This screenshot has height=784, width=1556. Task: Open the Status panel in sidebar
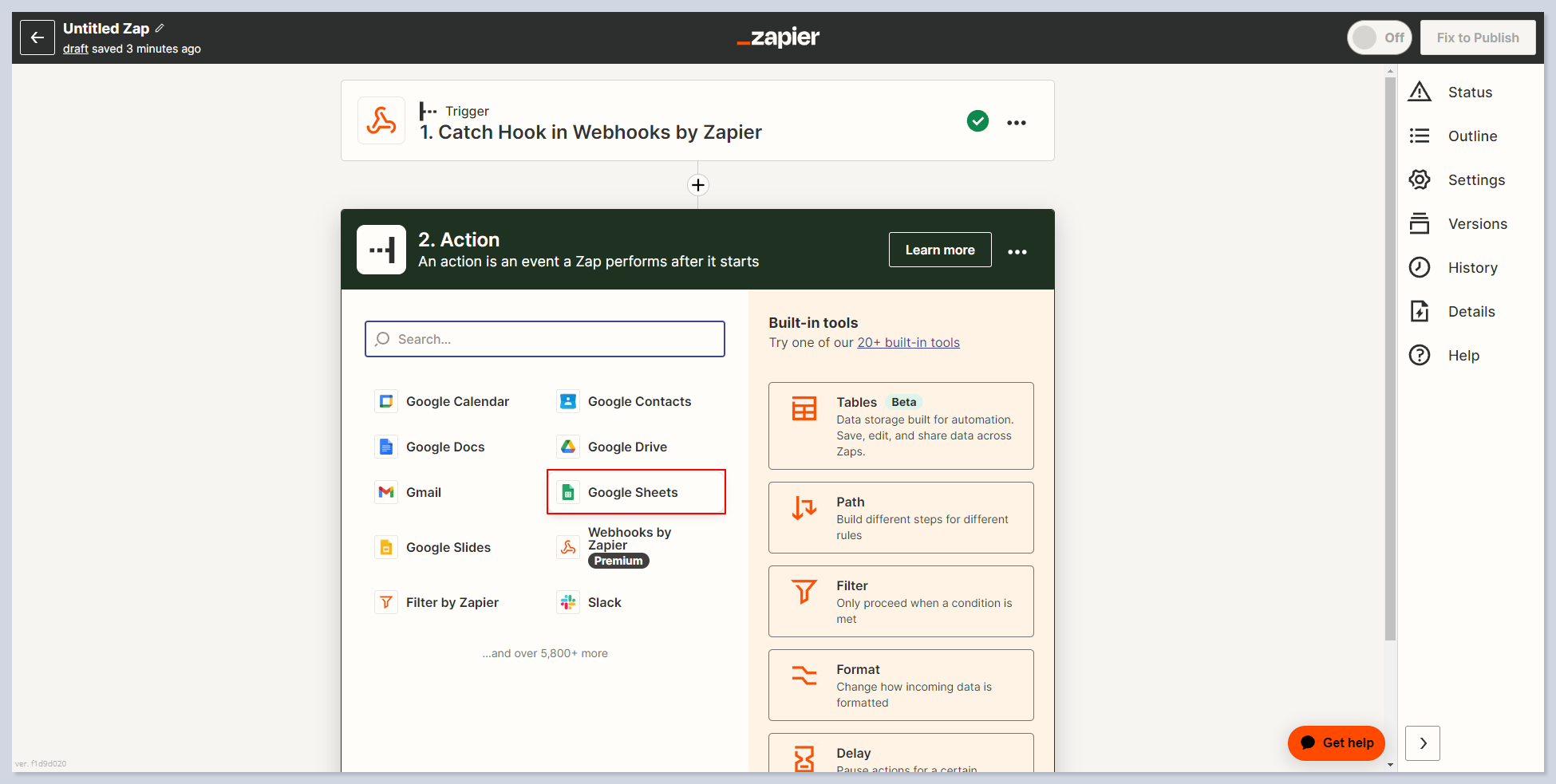1469,93
